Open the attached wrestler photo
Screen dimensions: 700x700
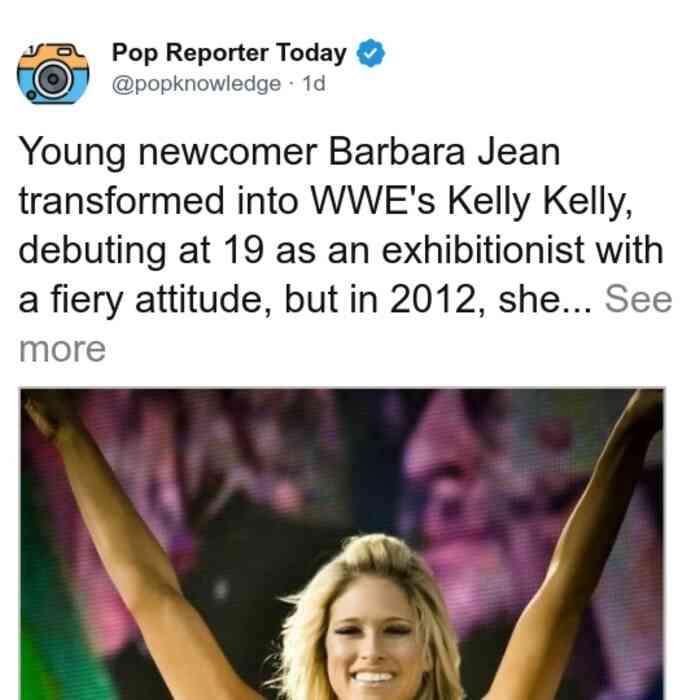point(342,544)
